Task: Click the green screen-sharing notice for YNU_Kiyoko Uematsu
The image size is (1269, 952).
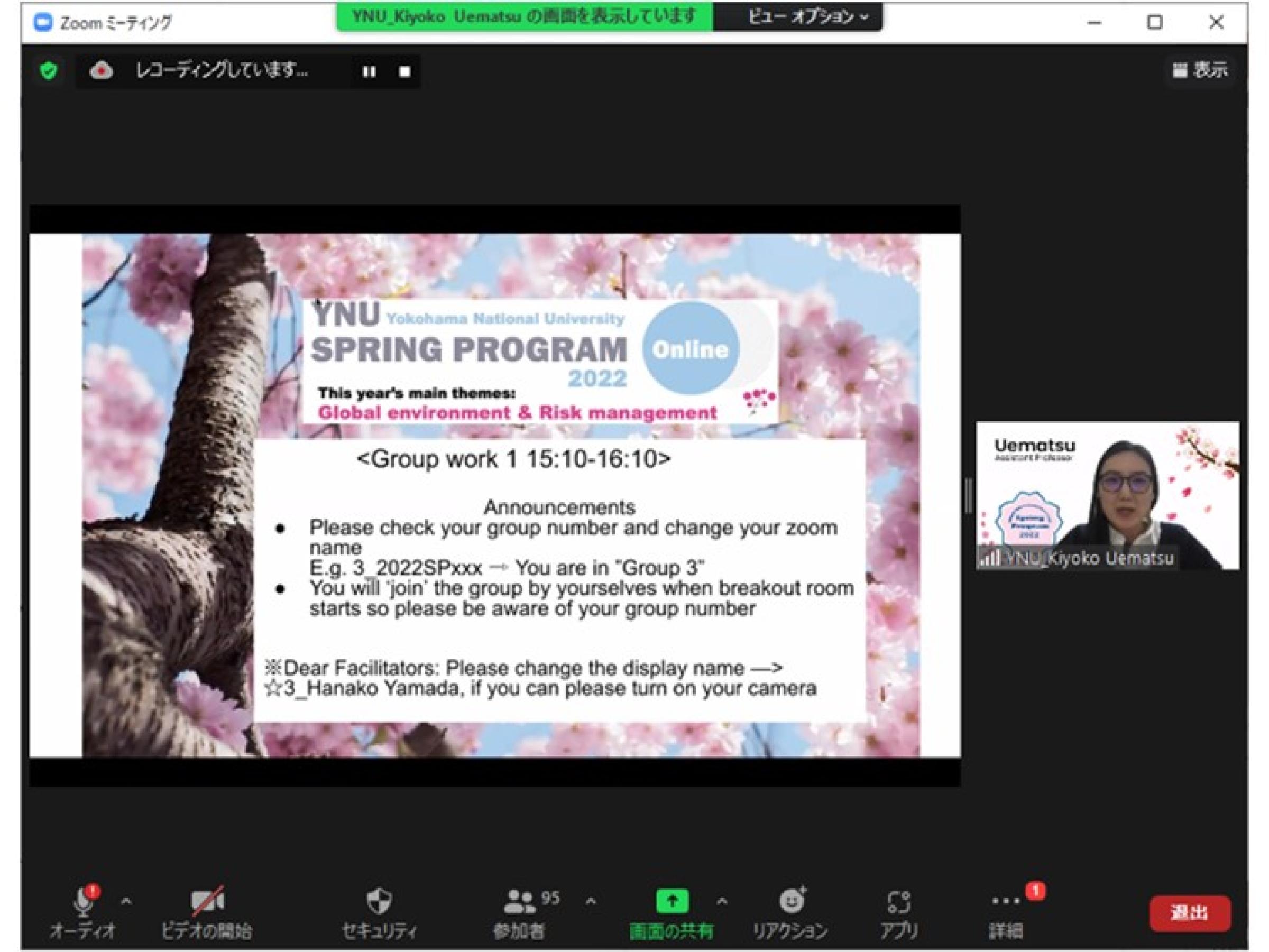Action: pyautogui.click(x=525, y=16)
